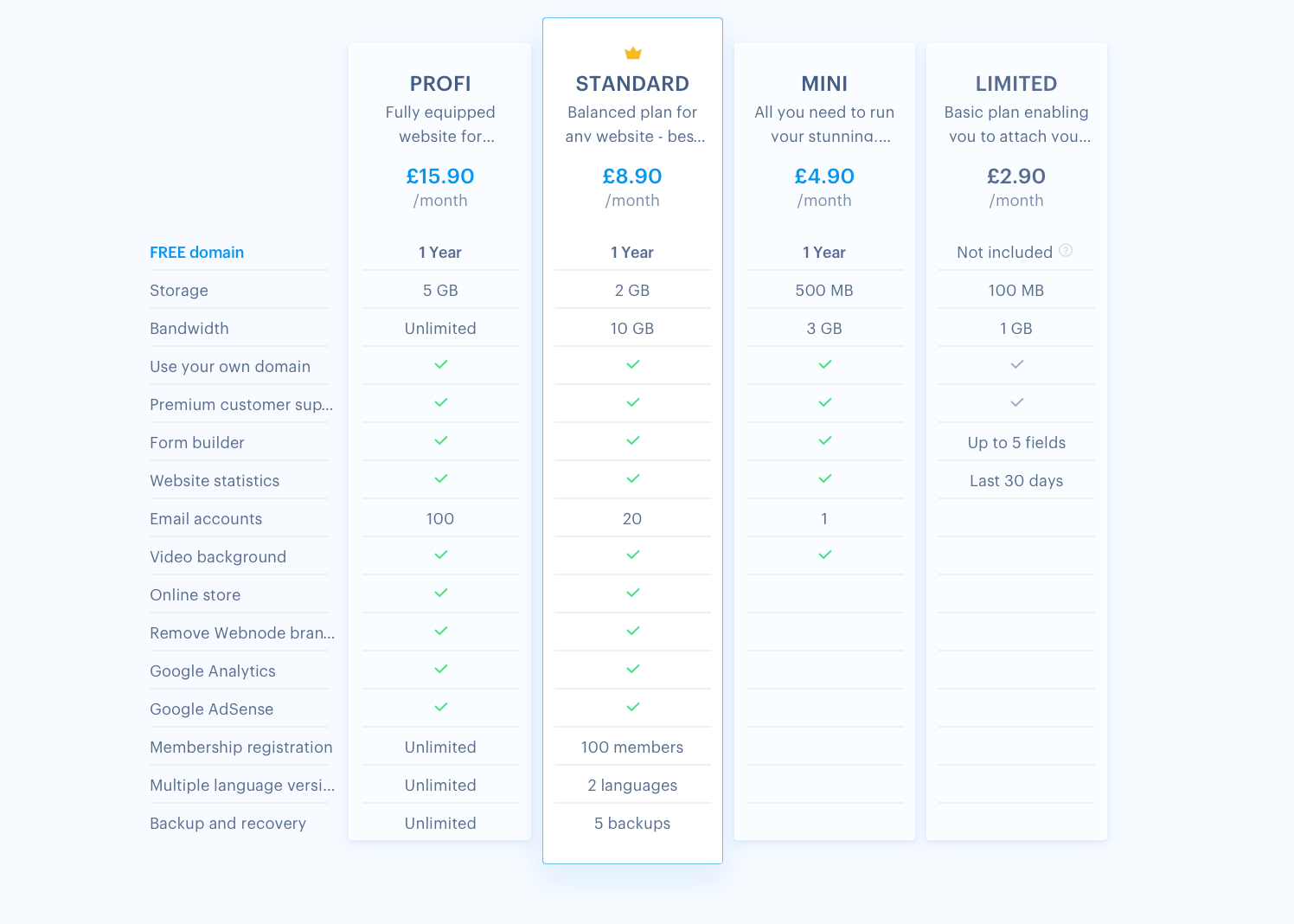Click PROFI checkmark for Google AdSense
Viewport: 1294px width, 924px height.
(441, 707)
